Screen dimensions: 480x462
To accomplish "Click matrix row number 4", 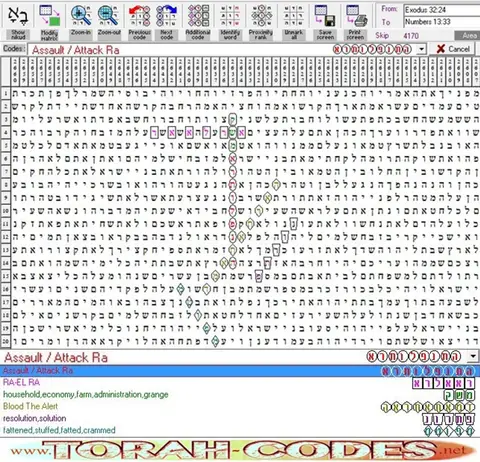I will point(6,133).
